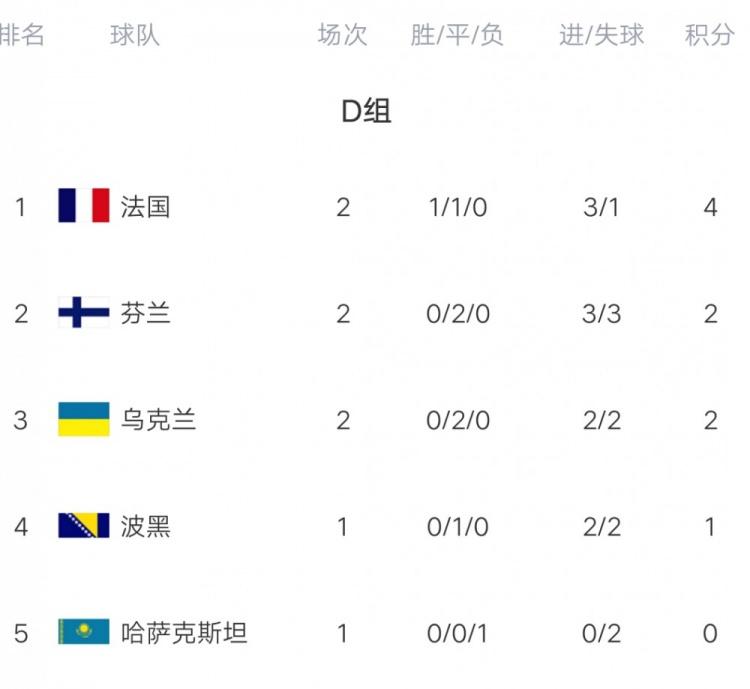Select team 波黑 in the table
This screenshot has height=689, width=750.
pos(145,526)
